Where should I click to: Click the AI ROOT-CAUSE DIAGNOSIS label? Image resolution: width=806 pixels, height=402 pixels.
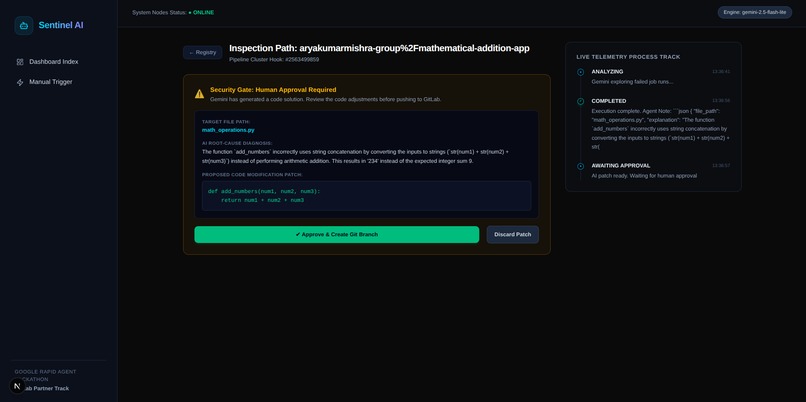click(x=237, y=143)
